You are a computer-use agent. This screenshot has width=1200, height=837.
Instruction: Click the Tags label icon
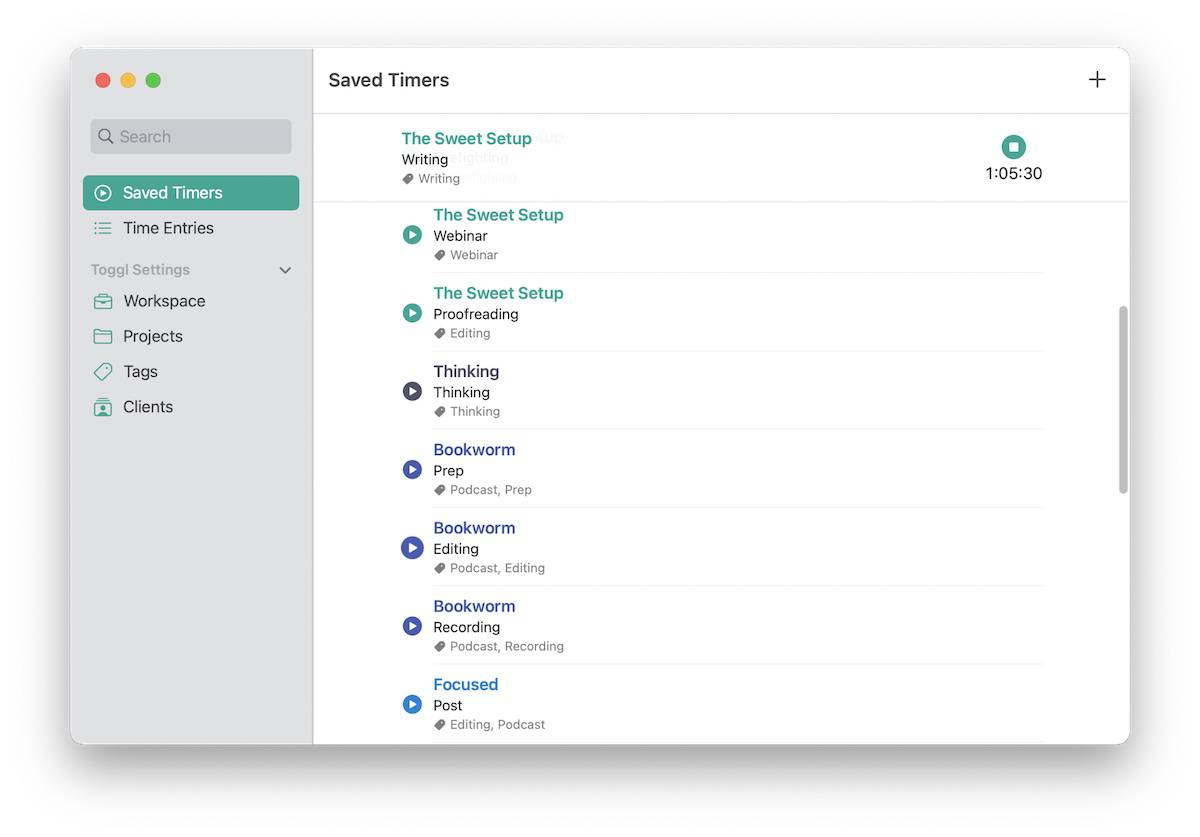[102, 372]
